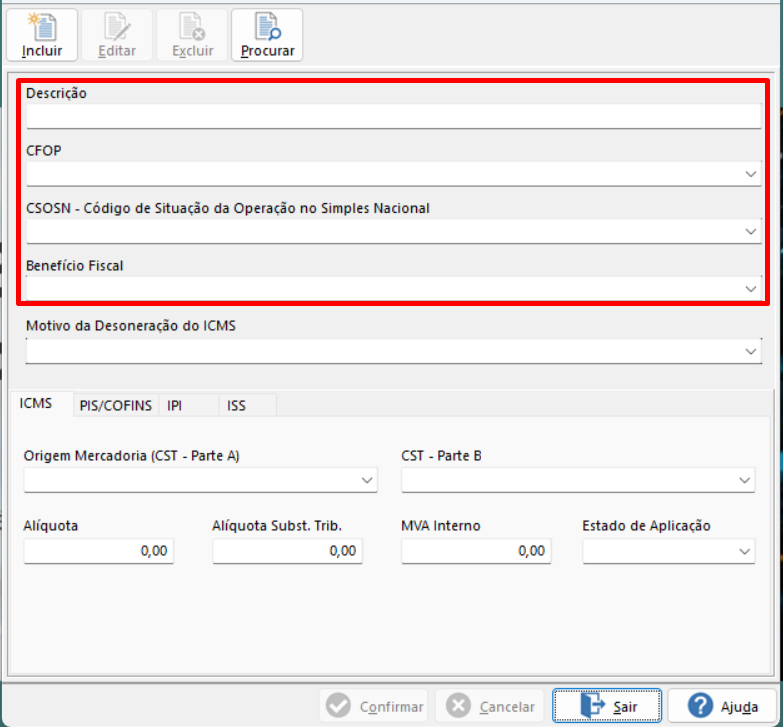Click the Sair exit button

[x=607, y=706]
